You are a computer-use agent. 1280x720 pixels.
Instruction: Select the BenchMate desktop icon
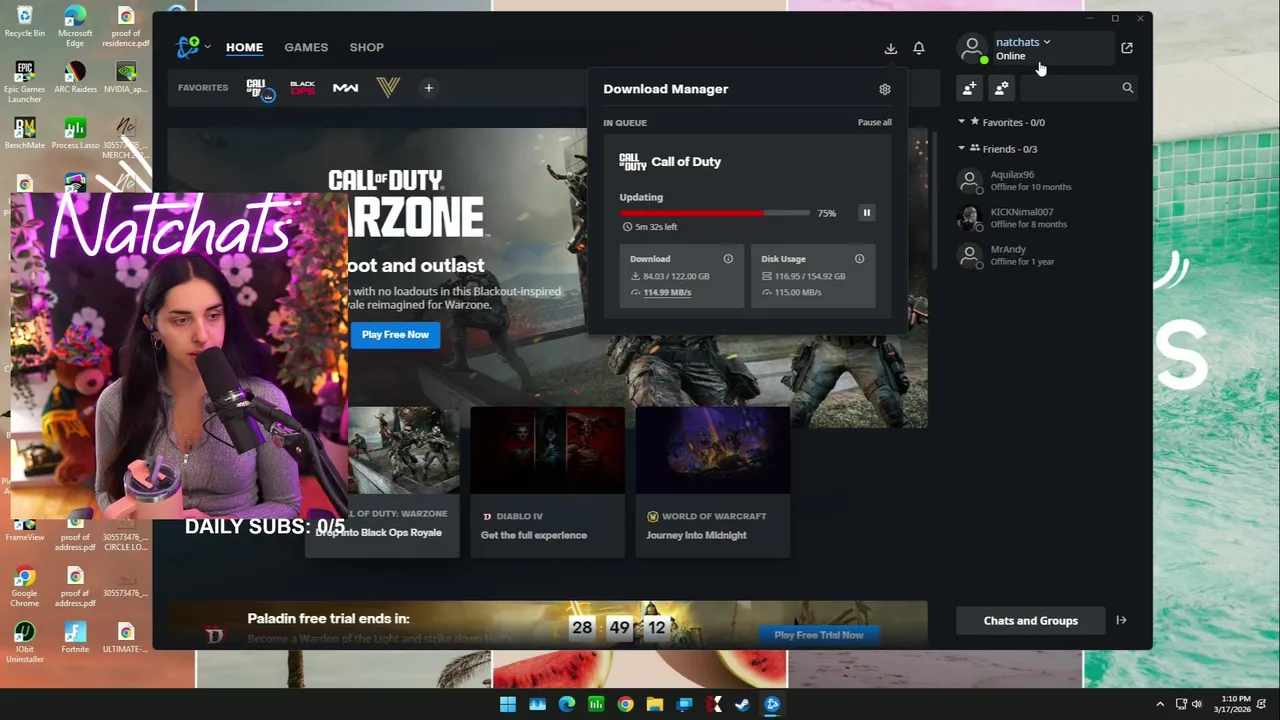pyautogui.click(x=25, y=134)
